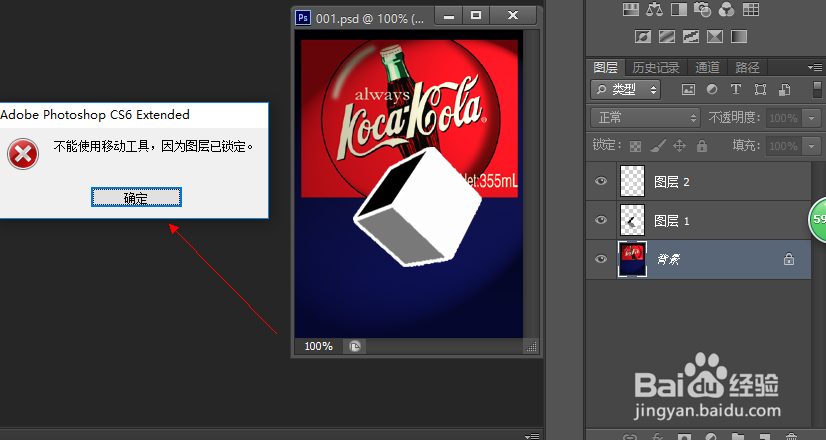The width and height of the screenshot is (826, 440).
Task: Select the 图层 2 layer name
Action: (x=671, y=182)
